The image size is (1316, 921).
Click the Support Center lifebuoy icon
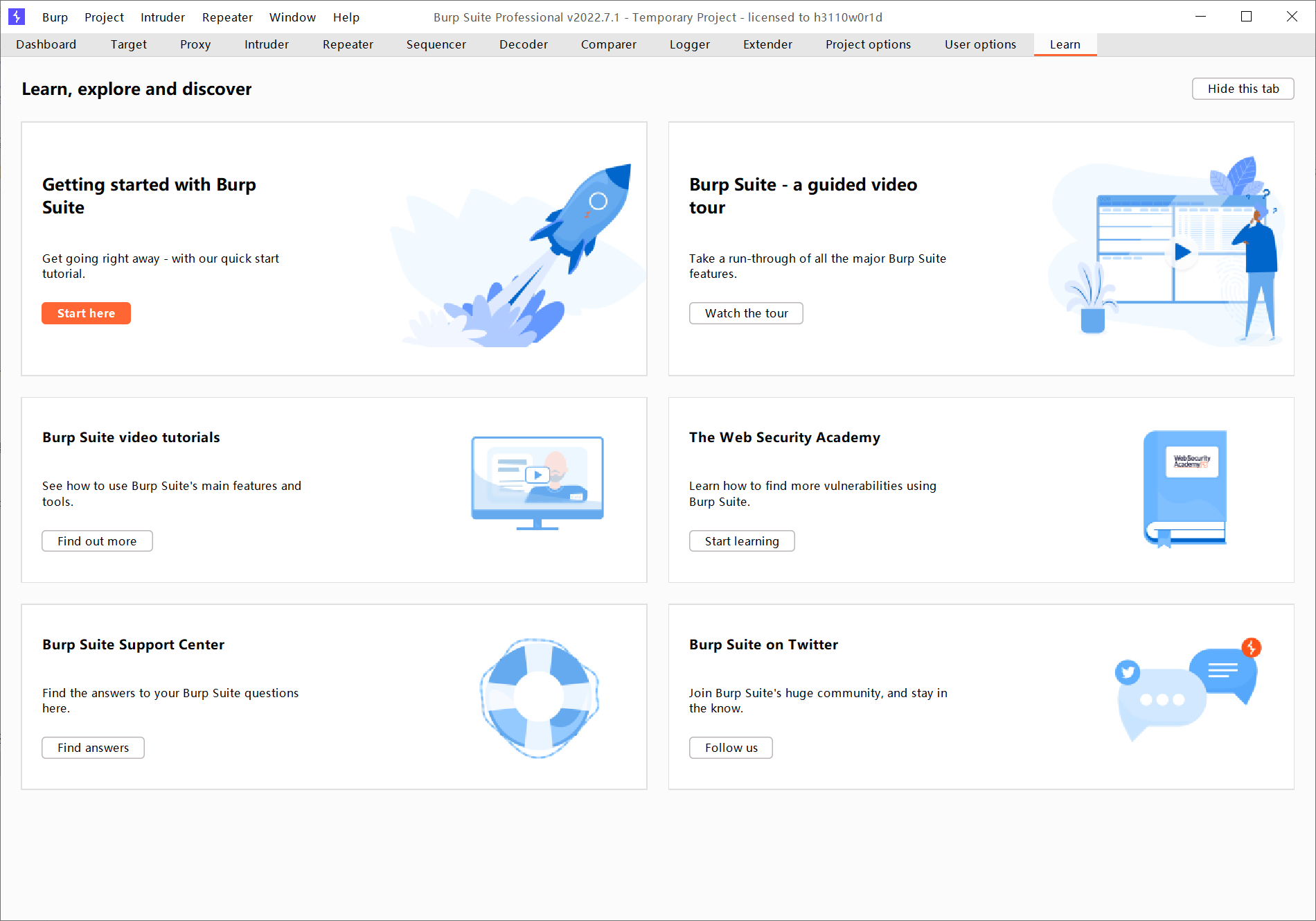pyautogui.click(x=539, y=698)
